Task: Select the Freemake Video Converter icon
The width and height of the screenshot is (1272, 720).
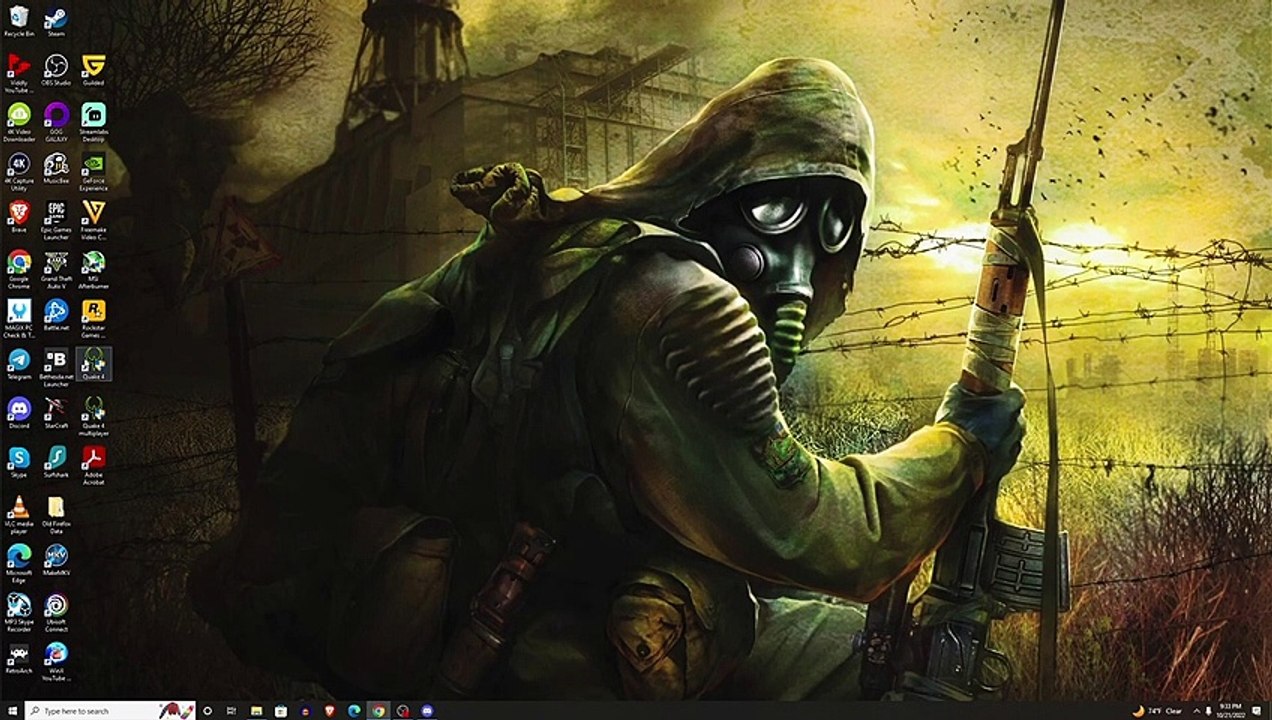Action: tap(93, 219)
